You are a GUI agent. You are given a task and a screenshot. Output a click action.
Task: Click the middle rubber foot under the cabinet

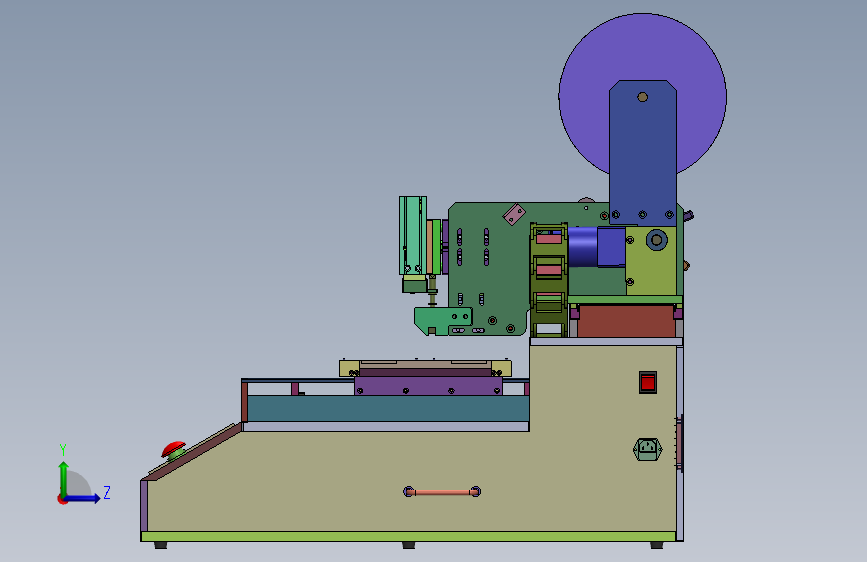pos(409,545)
